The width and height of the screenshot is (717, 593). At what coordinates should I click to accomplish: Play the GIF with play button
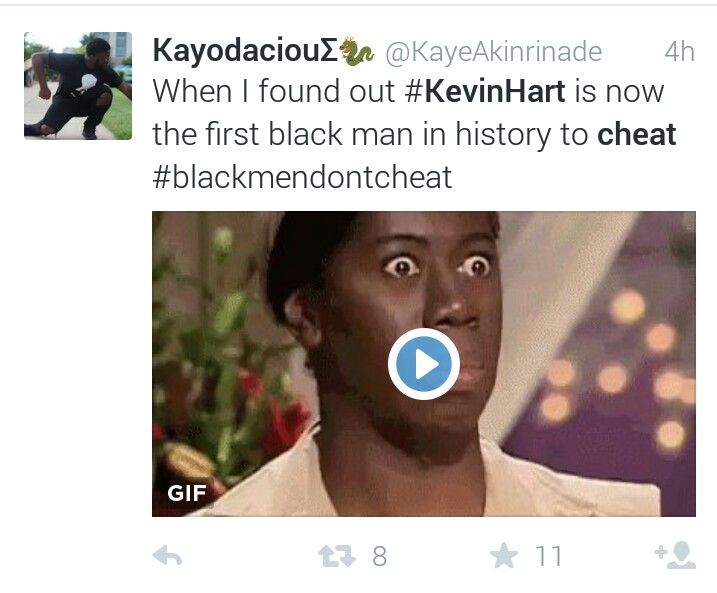coord(424,364)
